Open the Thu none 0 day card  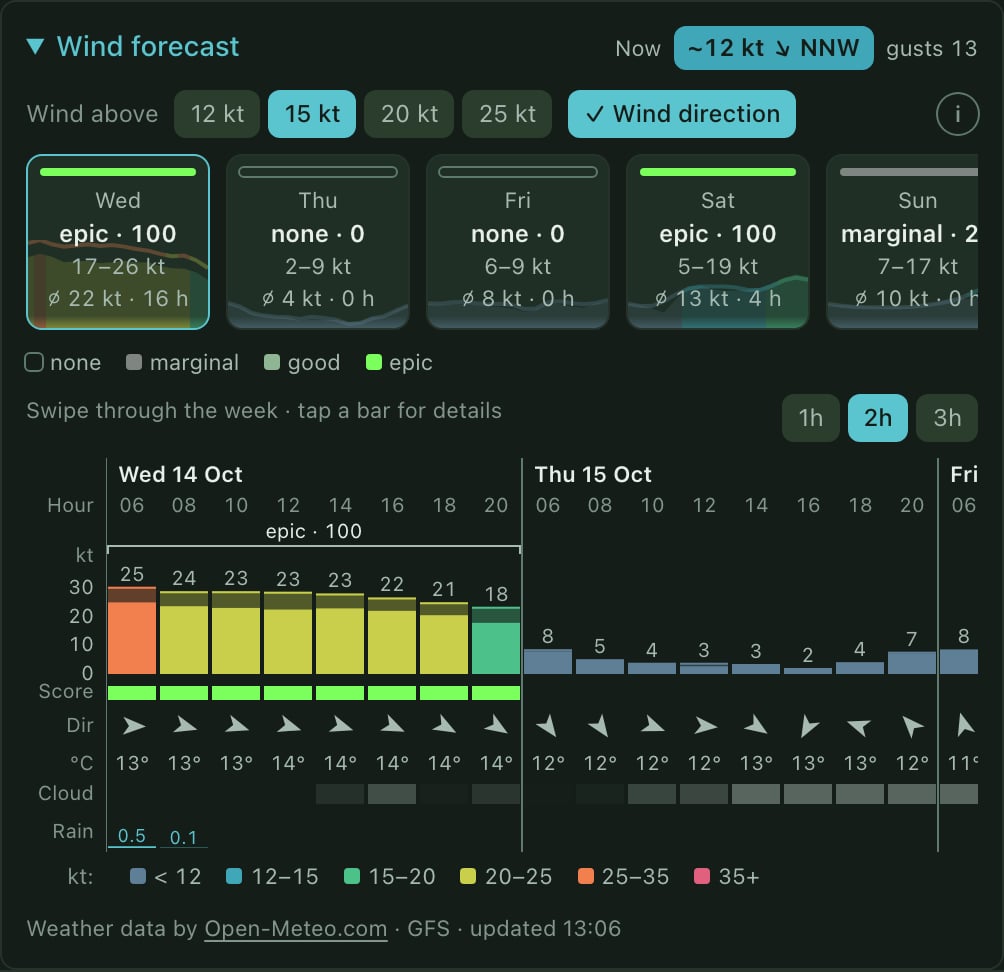(x=318, y=242)
